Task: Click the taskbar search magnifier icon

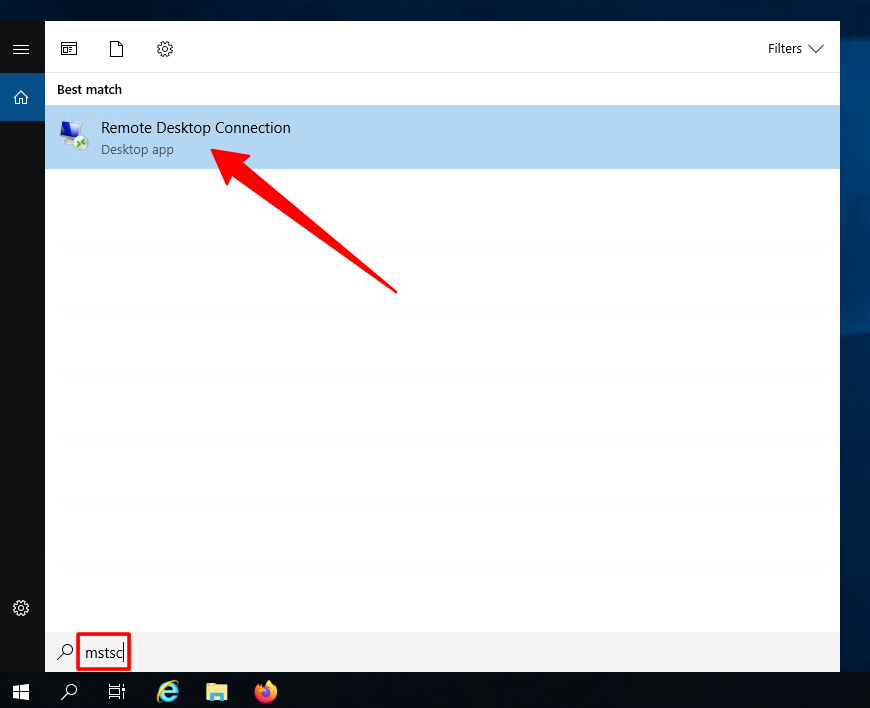Action: (x=69, y=691)
